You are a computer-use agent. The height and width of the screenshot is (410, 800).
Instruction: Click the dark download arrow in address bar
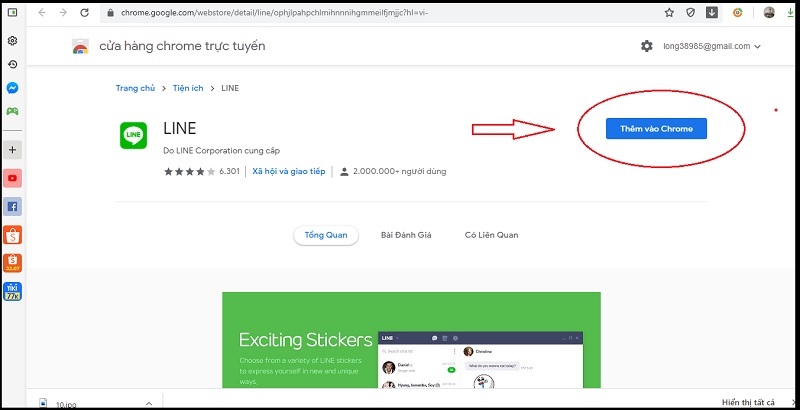pyautogui.click(x=712, y=12)
